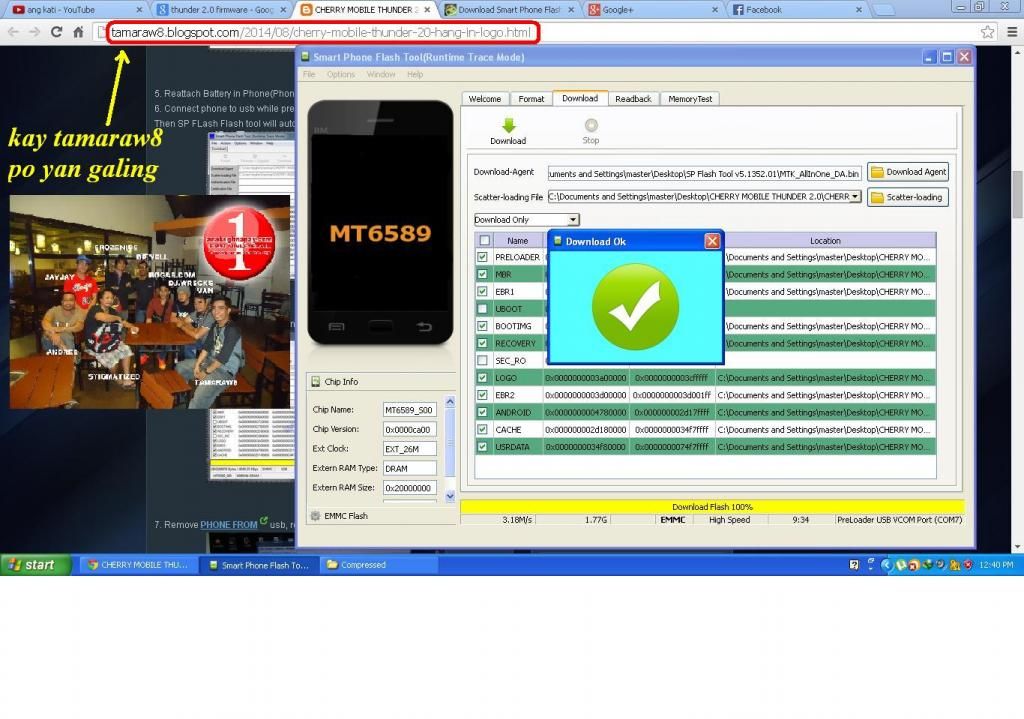Viewport: 1024px width, 719px height.
Task: Switch to the Format tab
Action: [531, 99]
